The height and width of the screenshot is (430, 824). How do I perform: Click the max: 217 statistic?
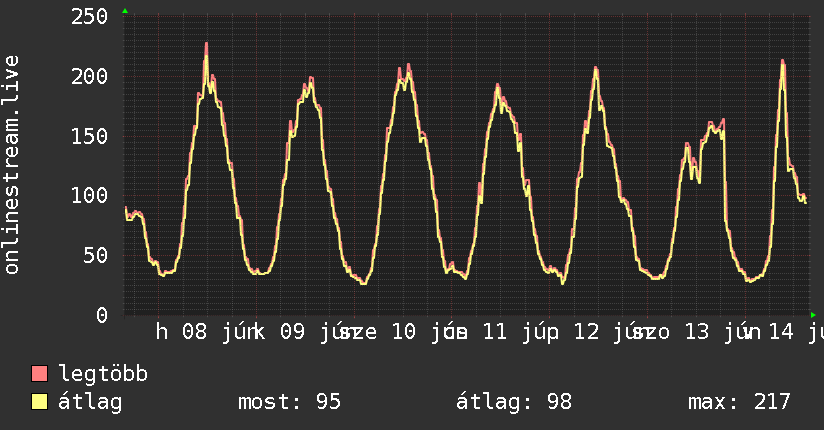[739, 402]
